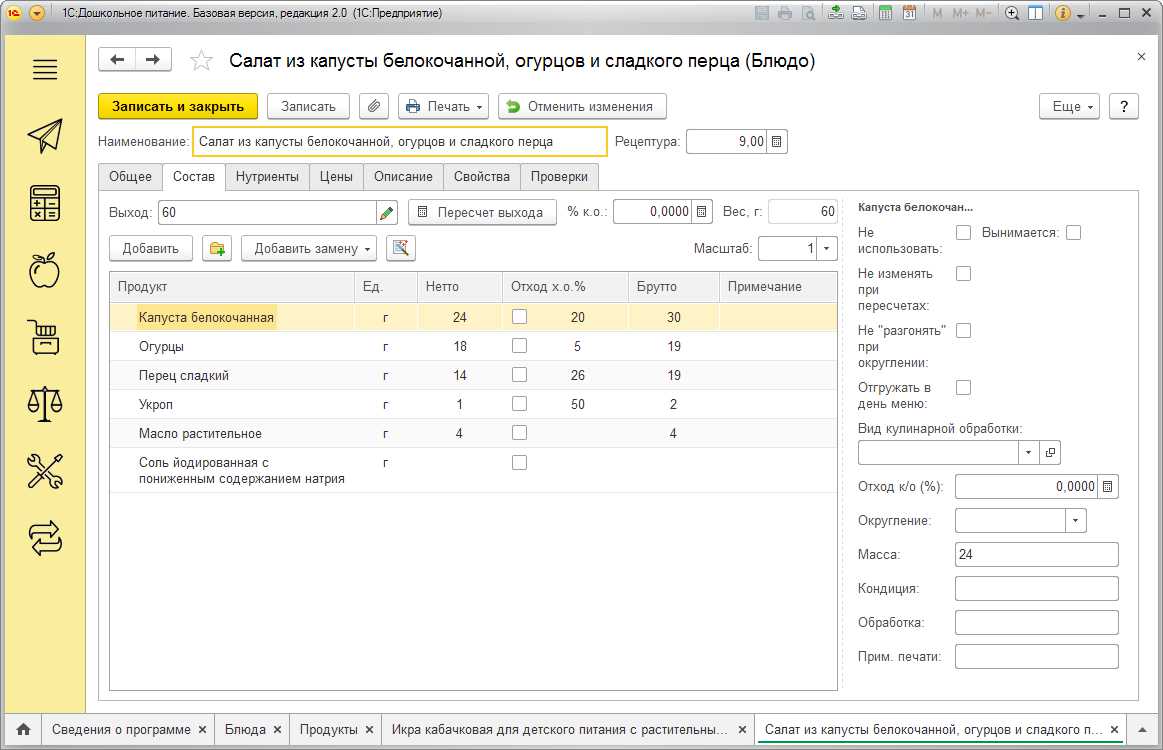The height and width of the screenshot is (750, 1163).
Task: Open calculator for % к.о. field
Action: point(702,212)
